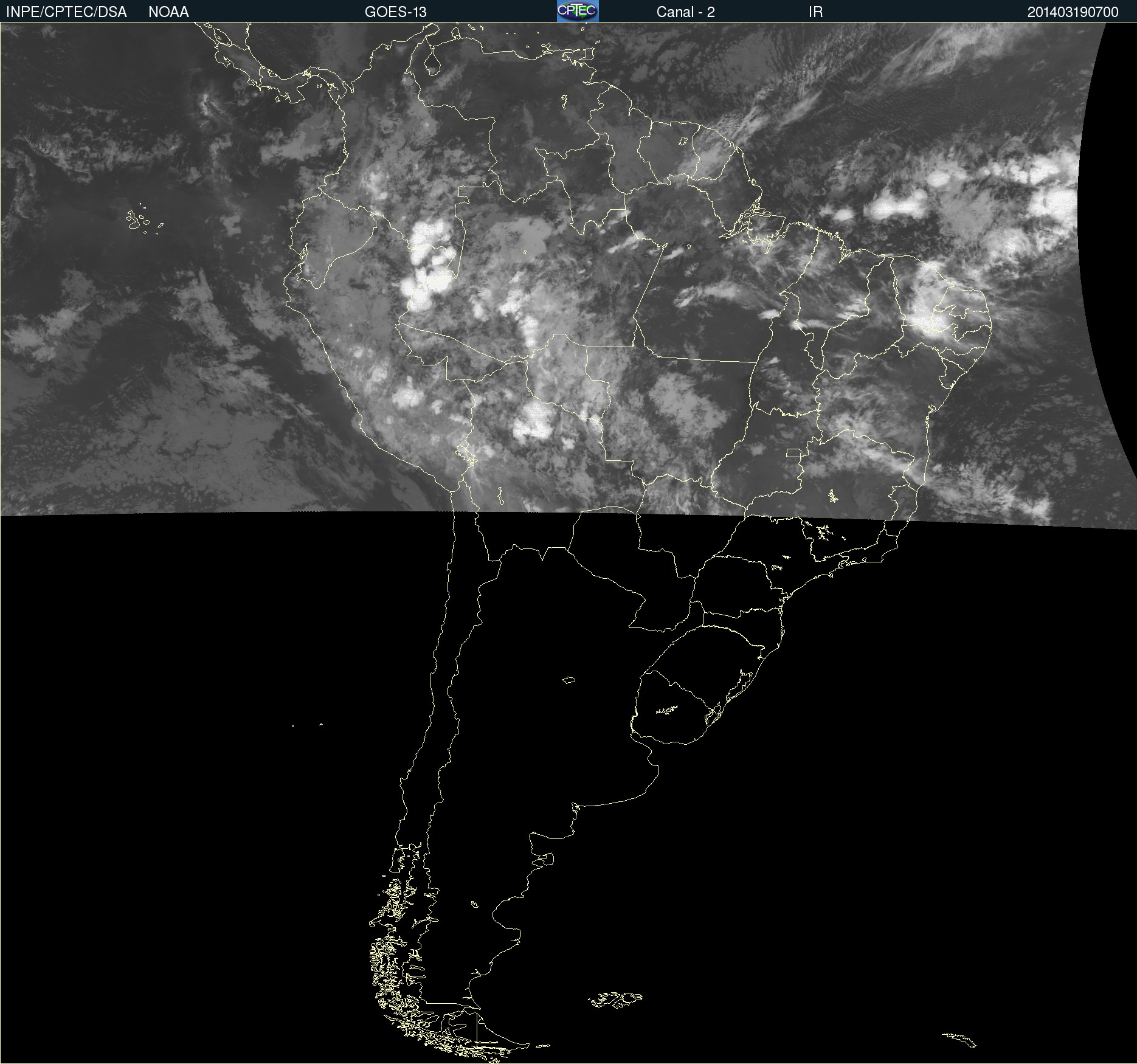
Task: Select the INPE/CPTEC/DSA header text
Action: tap(66, 12)
